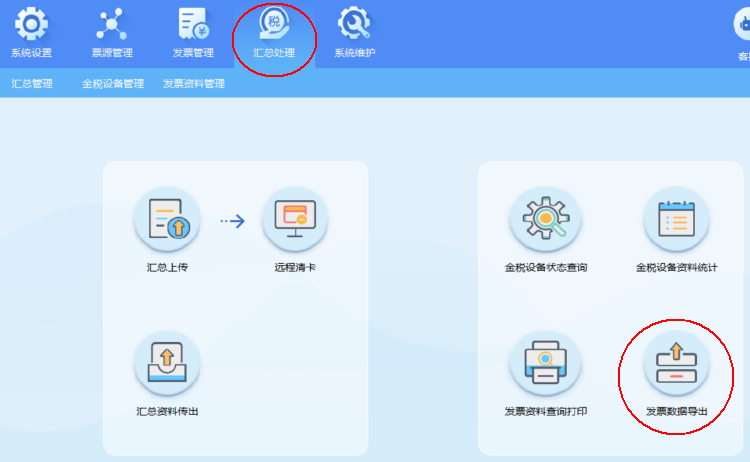Click the 汇总处理 label text
Image resolution: width=750 pixels, height=462 pixels.
tap(274, 53)
